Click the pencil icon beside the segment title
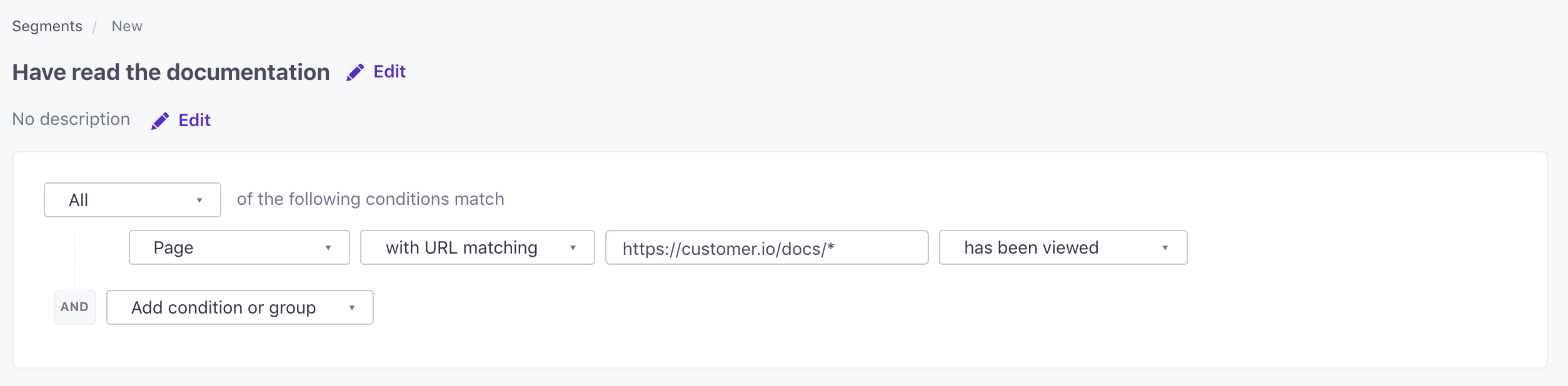Image resolution: width=1568 pixels, height=386 pixels. 355,72
